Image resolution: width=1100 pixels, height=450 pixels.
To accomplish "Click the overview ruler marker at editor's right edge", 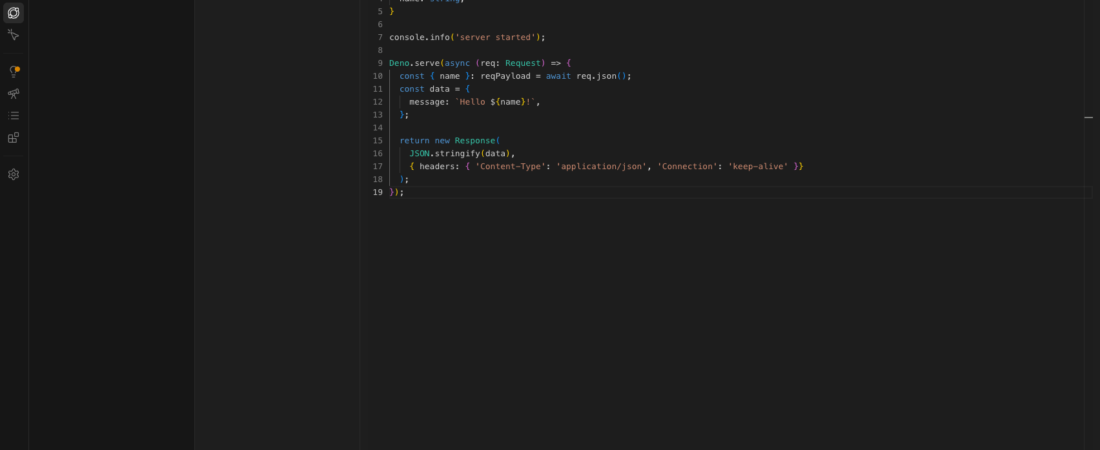I will pyautogui.click(x=1089, y=117).
